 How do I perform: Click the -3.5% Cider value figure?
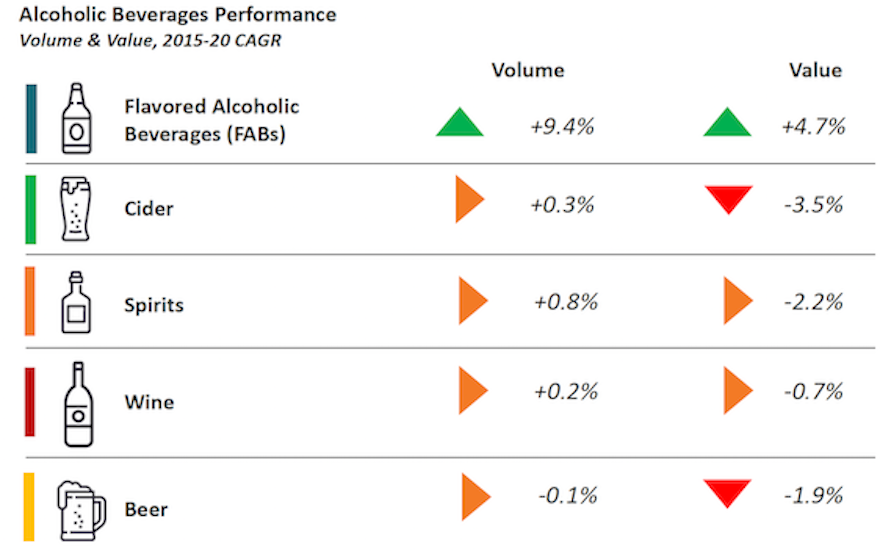click(813, 205)
